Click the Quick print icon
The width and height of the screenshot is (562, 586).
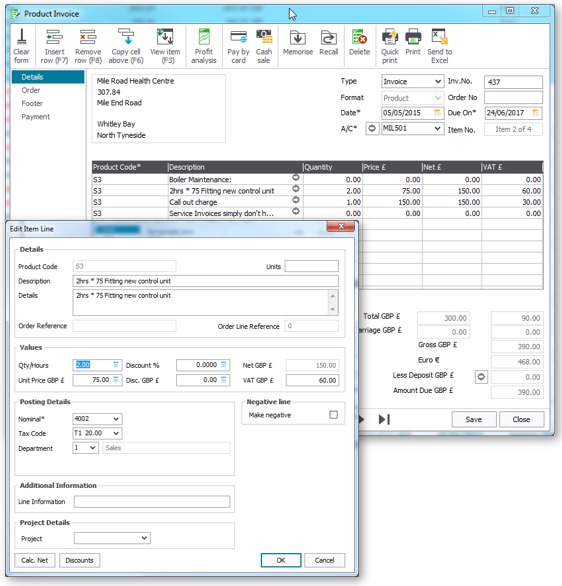pyautogui.click(x=390, y=46)
